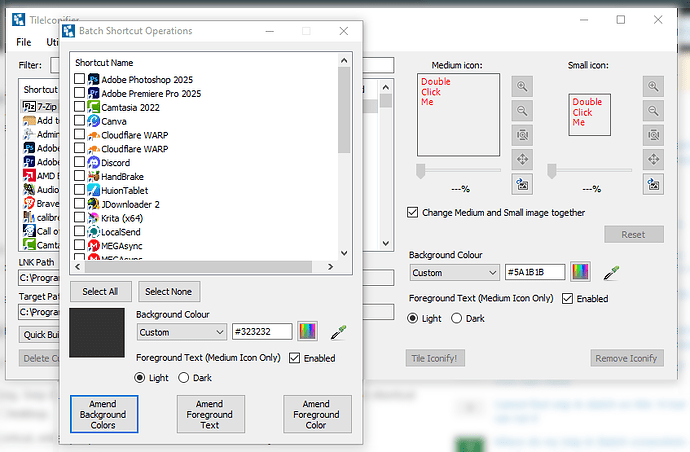Viewport: 690px width, 452px height.
Task: Click the Discord icon in the list
Action: pyautogui.click(x=93, y=162)
